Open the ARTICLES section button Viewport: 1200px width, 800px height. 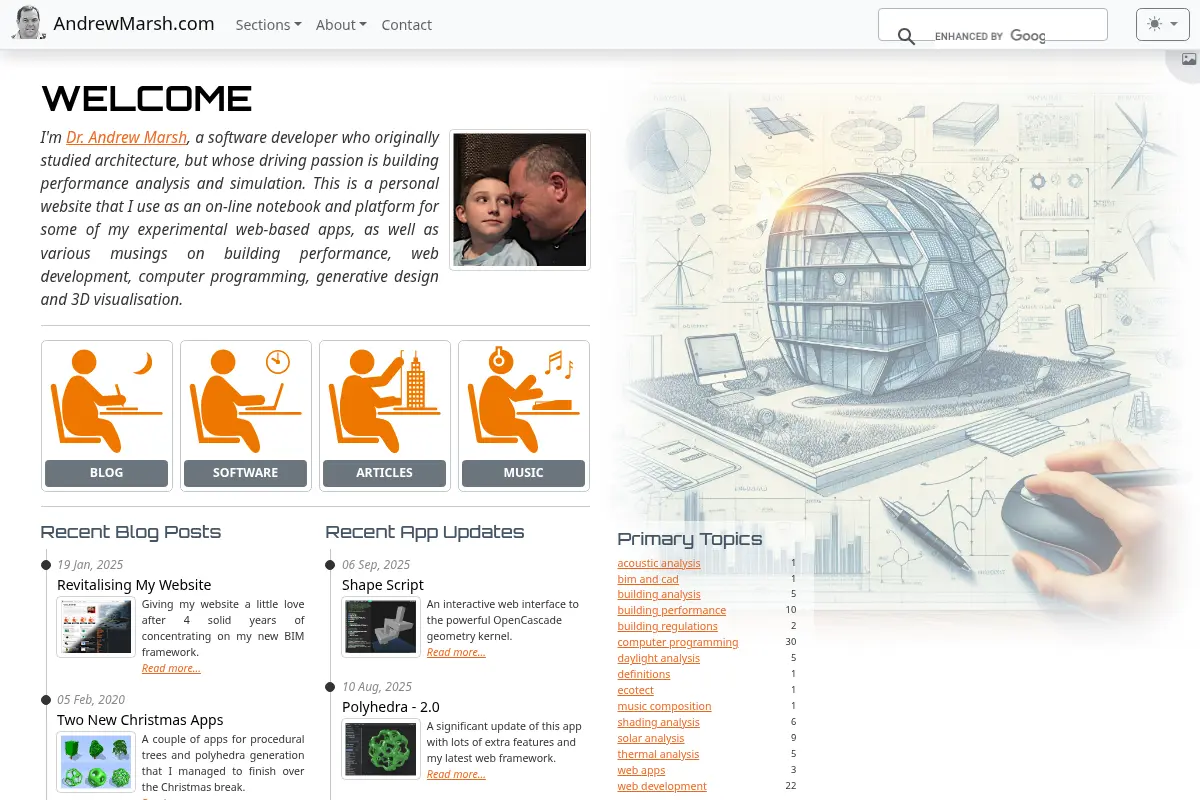385,473
